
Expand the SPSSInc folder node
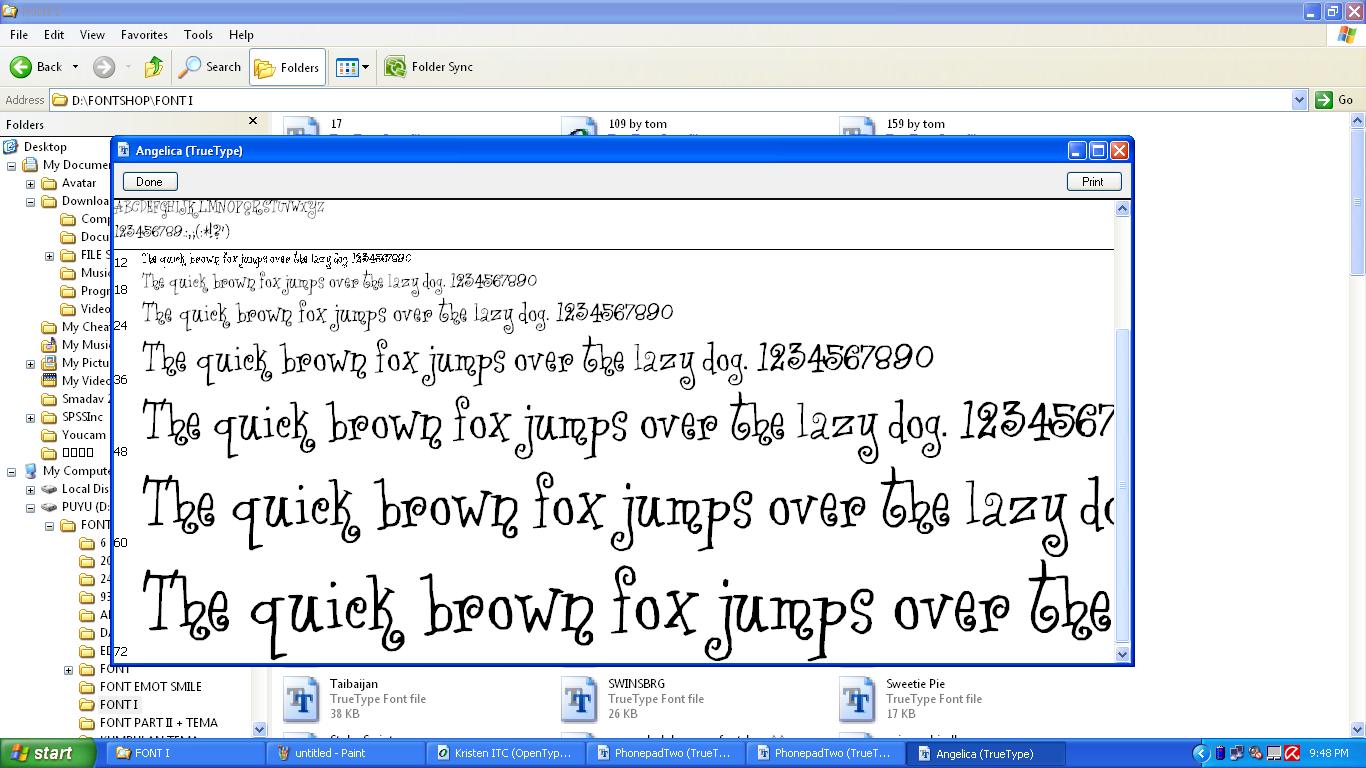pos(30,417)
